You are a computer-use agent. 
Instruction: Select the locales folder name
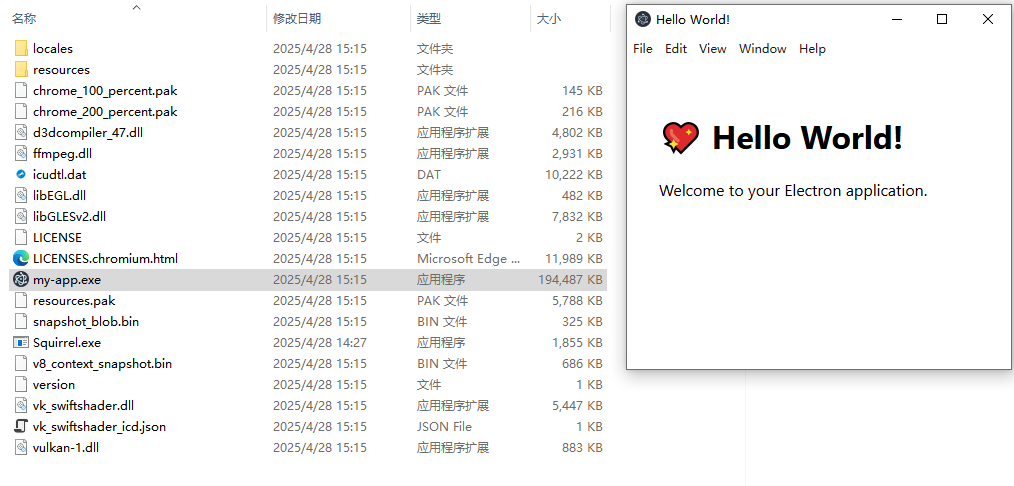coord(53,48)
